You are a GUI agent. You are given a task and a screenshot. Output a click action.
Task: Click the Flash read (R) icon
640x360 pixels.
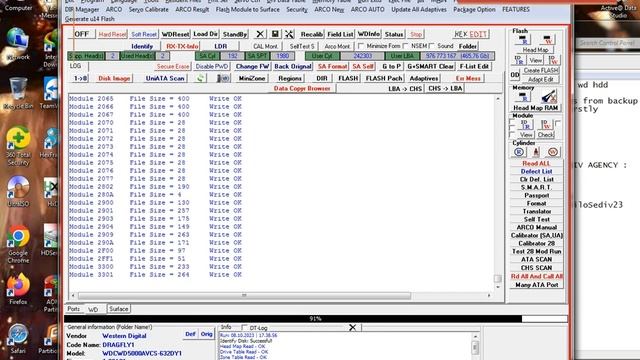coord(522,40)
